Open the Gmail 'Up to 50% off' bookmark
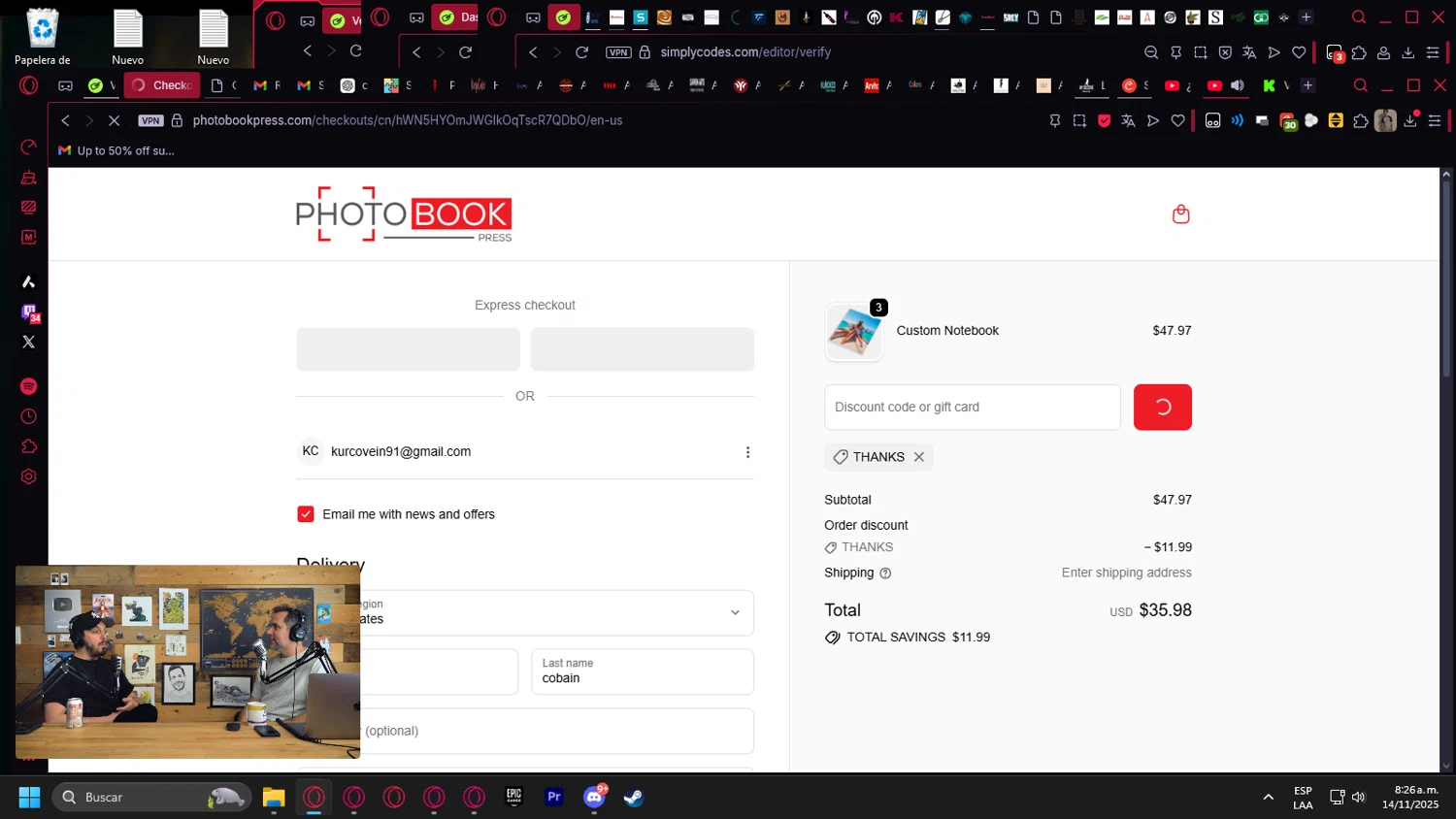 (x=116, y=150)
